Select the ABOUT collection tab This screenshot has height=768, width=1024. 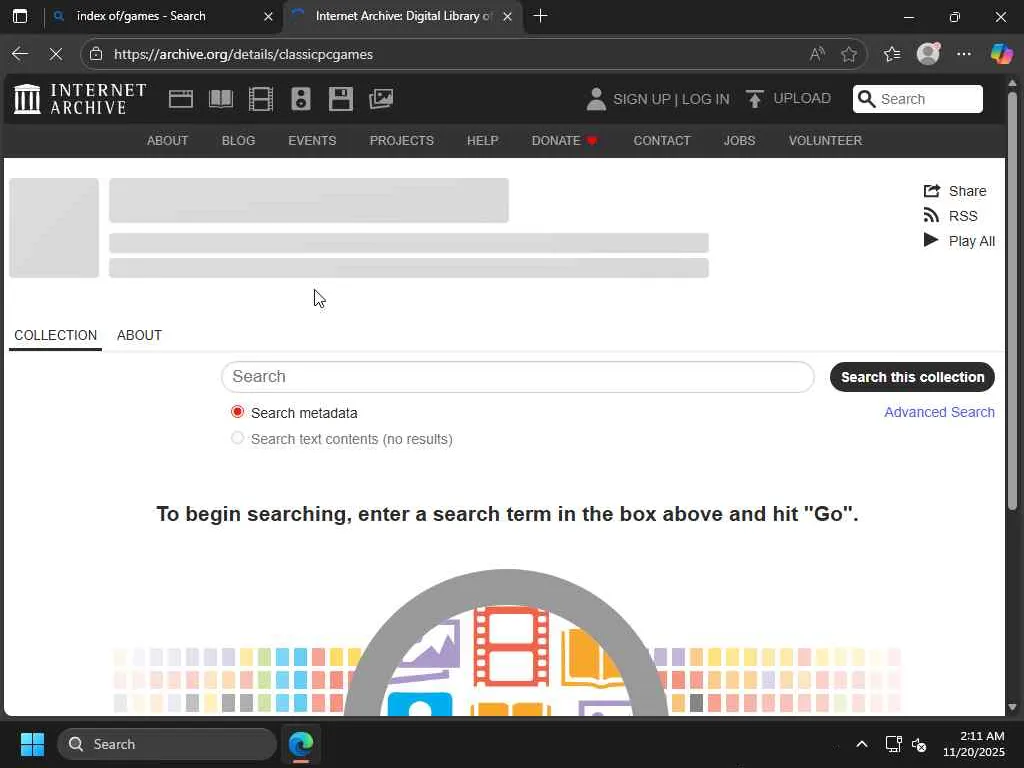click(x=139, y=335)
